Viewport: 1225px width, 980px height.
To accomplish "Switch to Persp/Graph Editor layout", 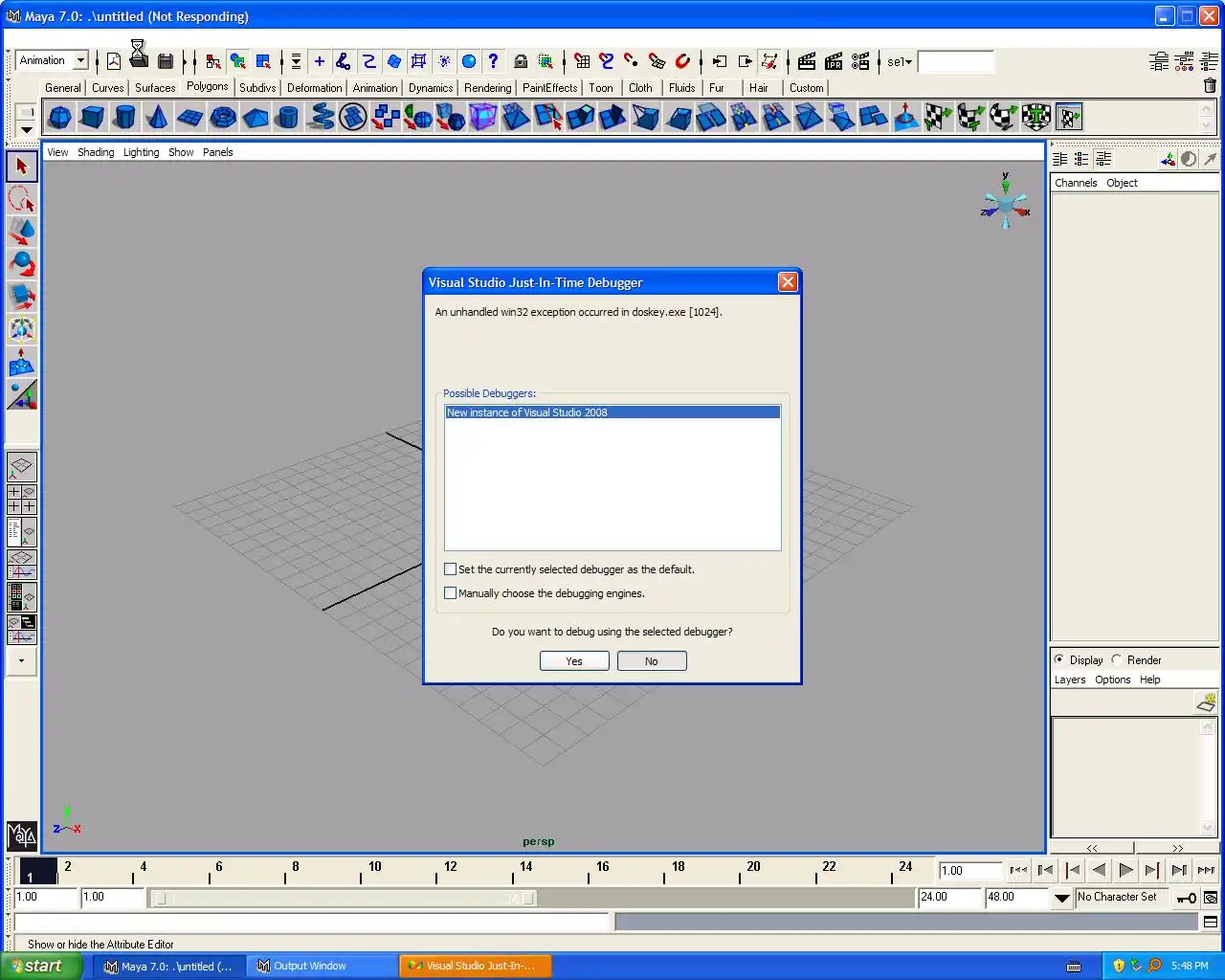I will pyautogui.click(x=22, y=565).
